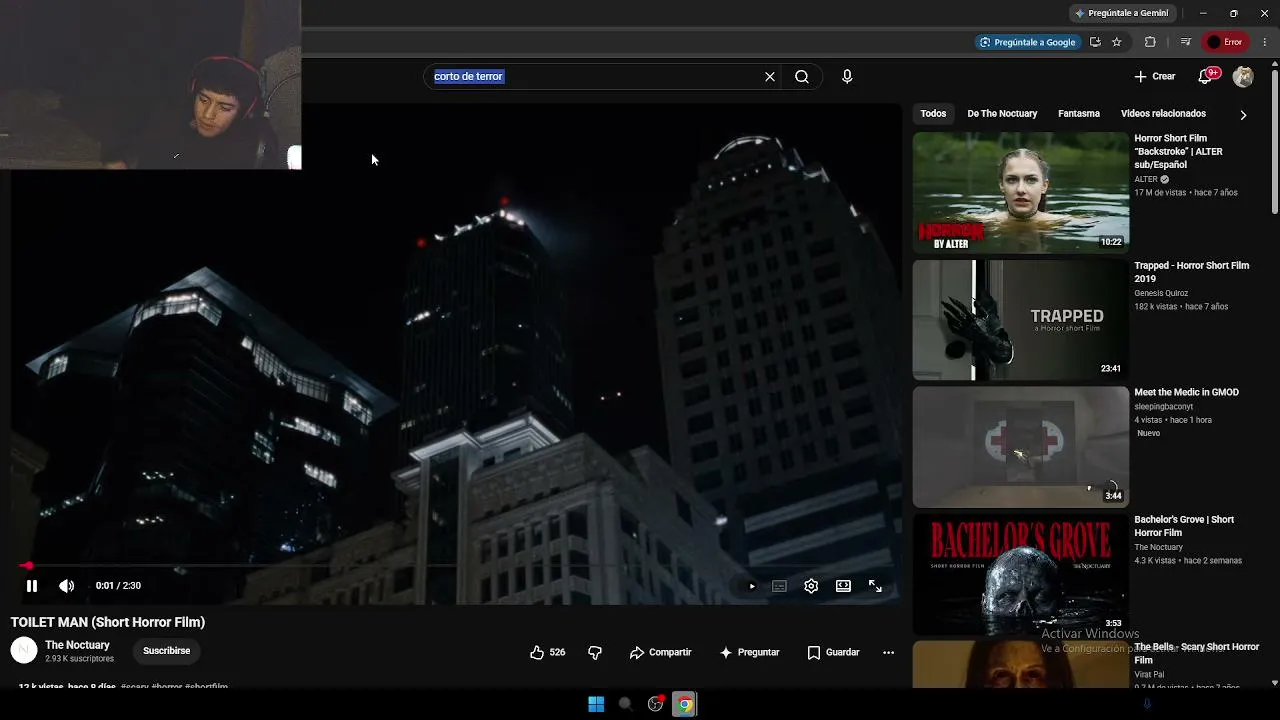This screenshot has height=720, width=1280.
Task: Open the ALTER channel name
Action: (x=1146, y=179)
